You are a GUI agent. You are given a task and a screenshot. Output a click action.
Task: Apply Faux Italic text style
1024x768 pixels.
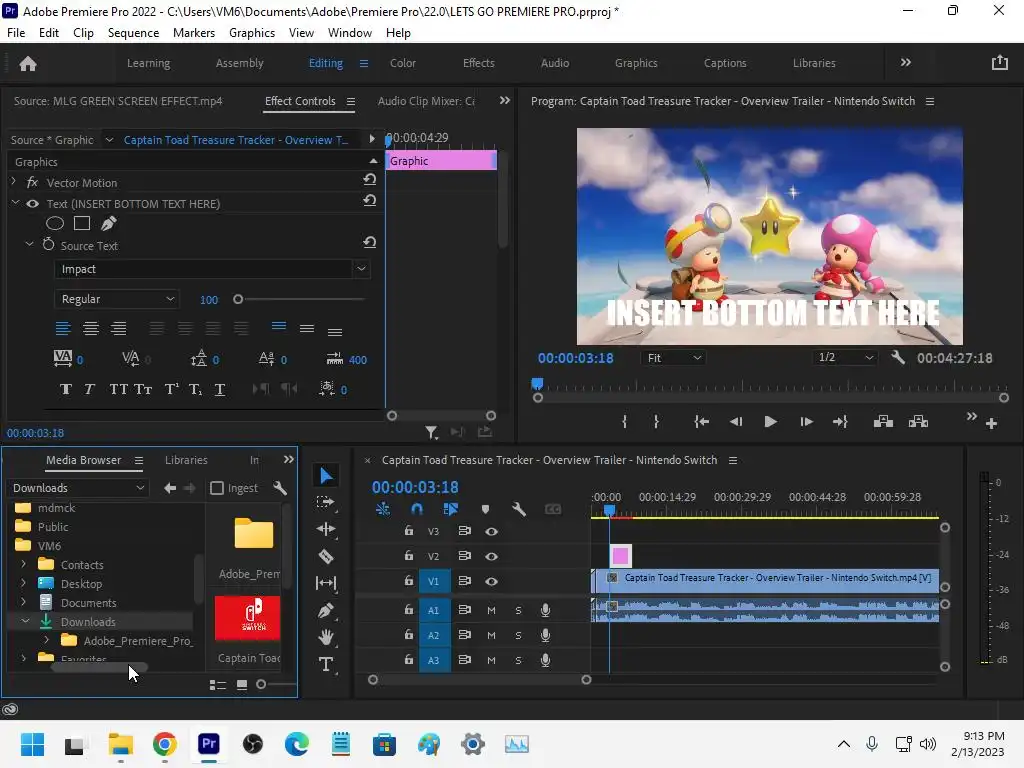(x=89, y=389)
